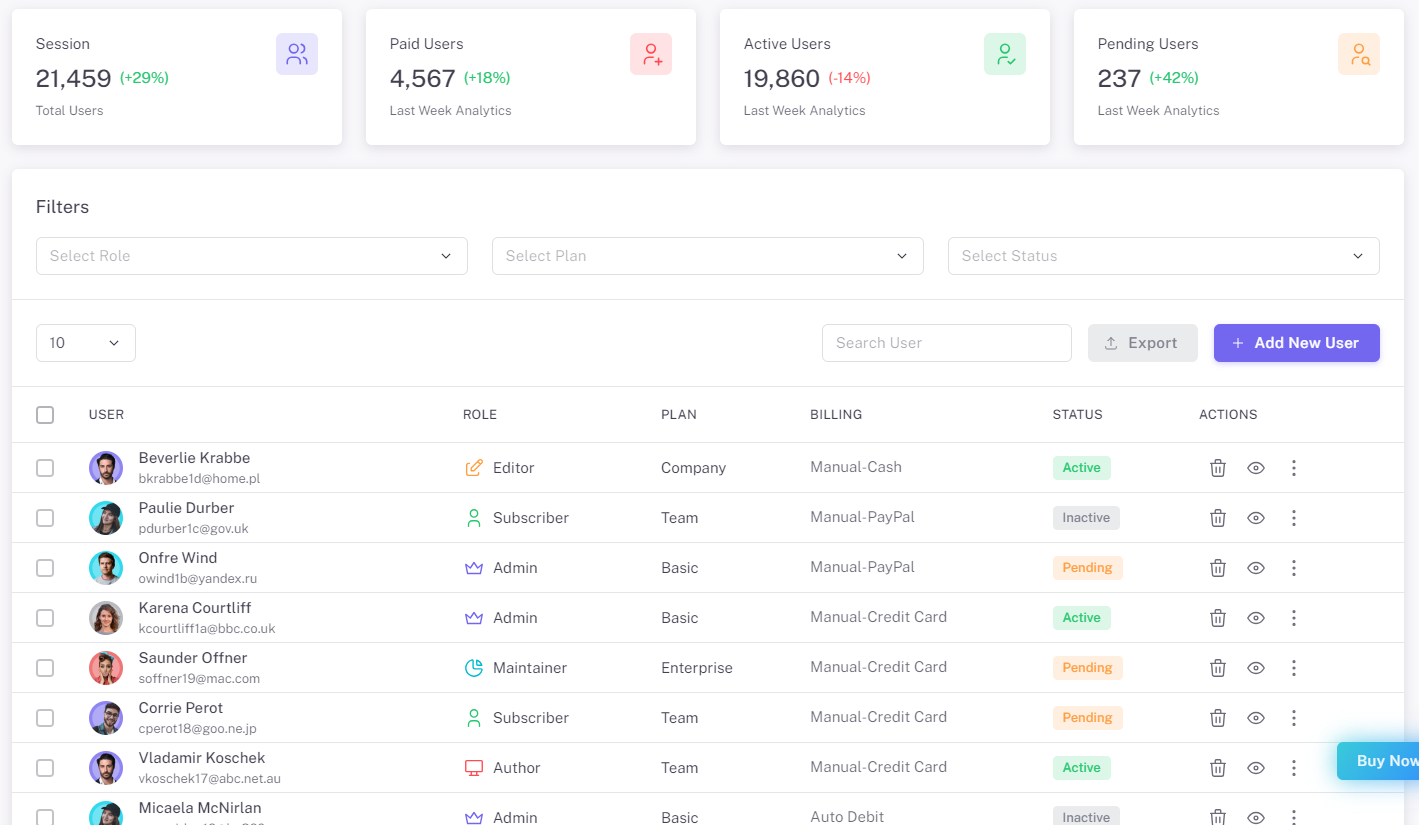Sort by the USER column header

[107, 415]
